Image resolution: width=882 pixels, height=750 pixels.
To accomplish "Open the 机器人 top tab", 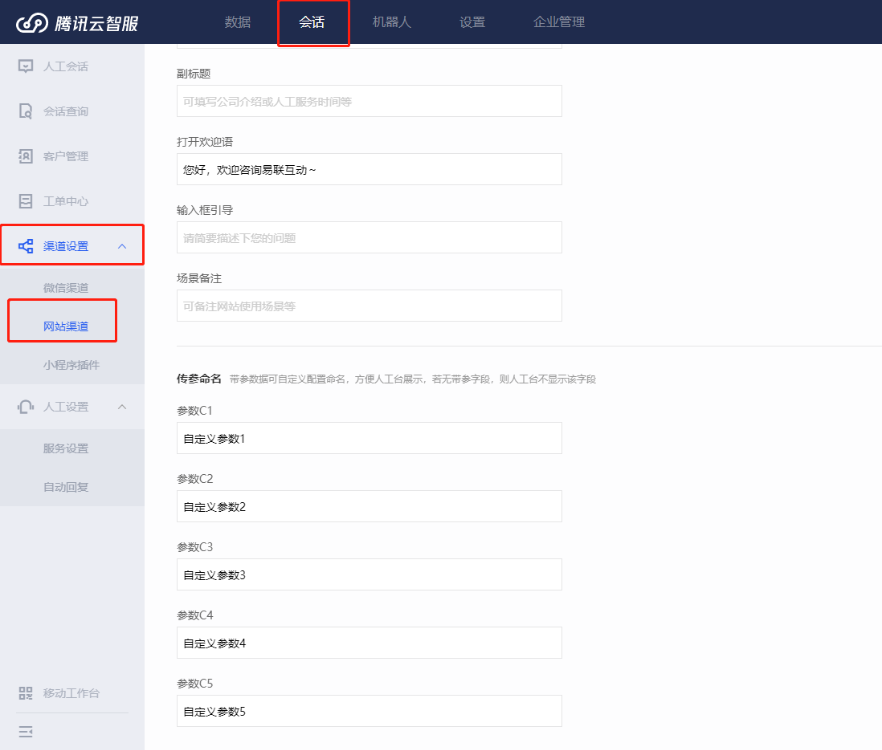I will click(391, 22).
